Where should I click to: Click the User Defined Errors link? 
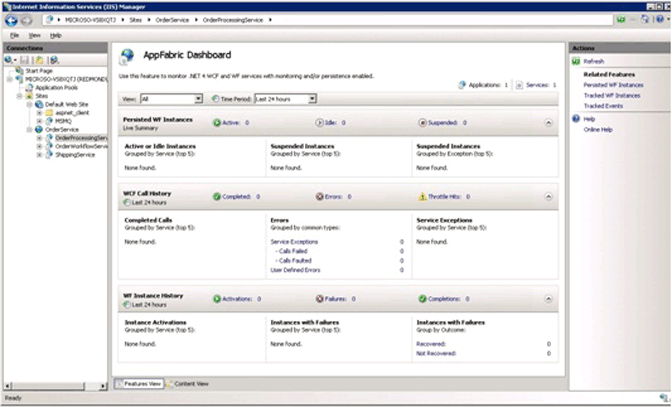pos(295,270)
